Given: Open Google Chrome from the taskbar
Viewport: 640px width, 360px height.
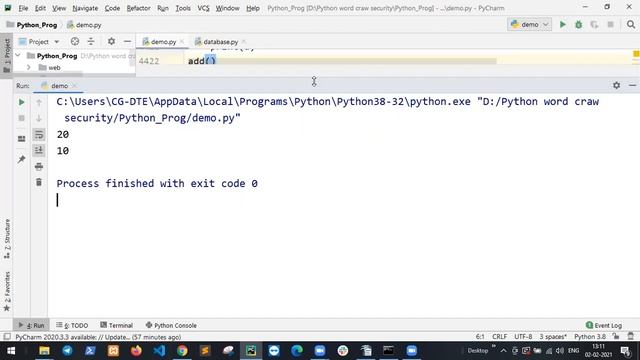Looking at the screenshot, I should [x=182, y=351].
